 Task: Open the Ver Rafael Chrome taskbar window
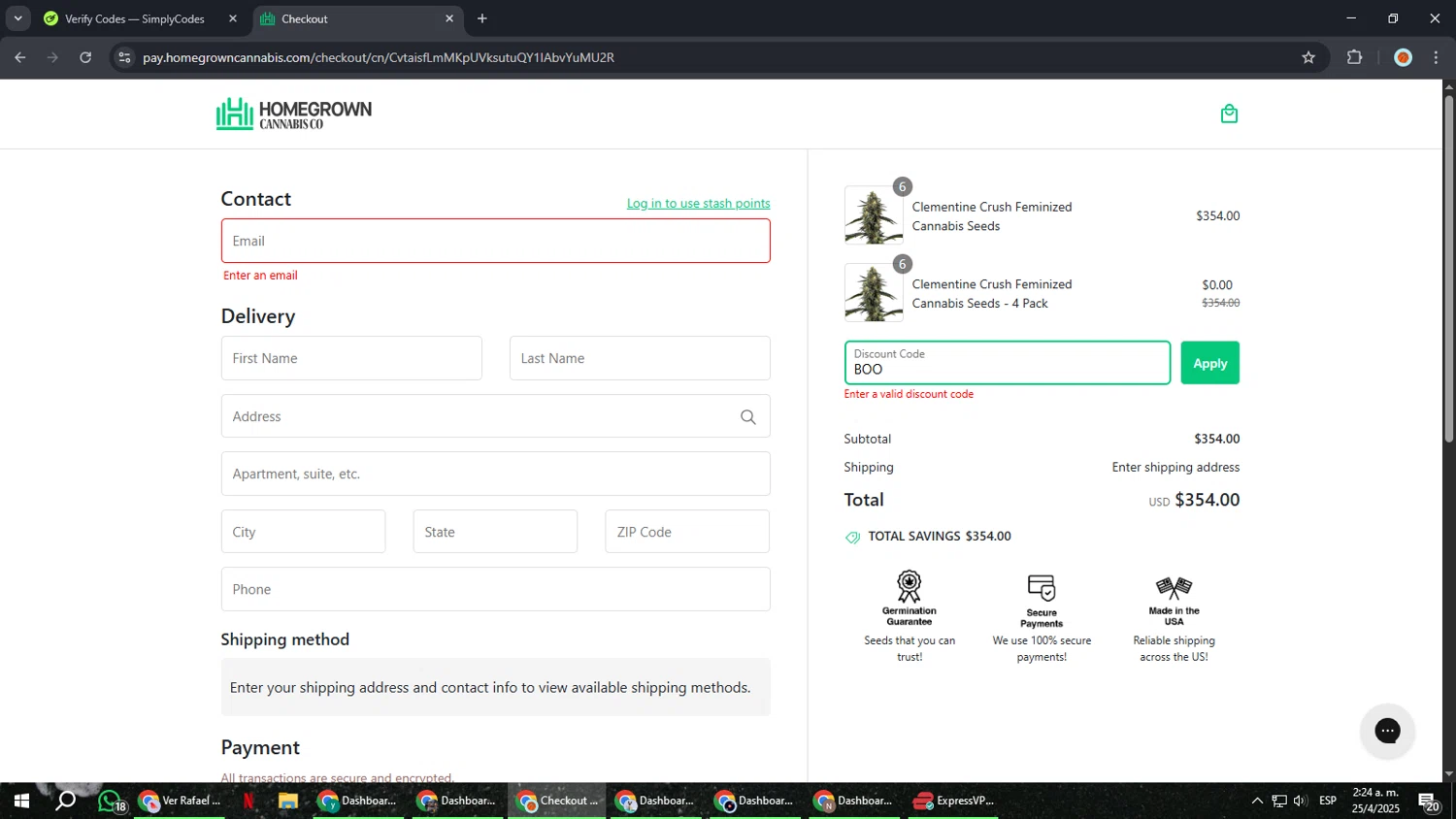coord(181,801)
